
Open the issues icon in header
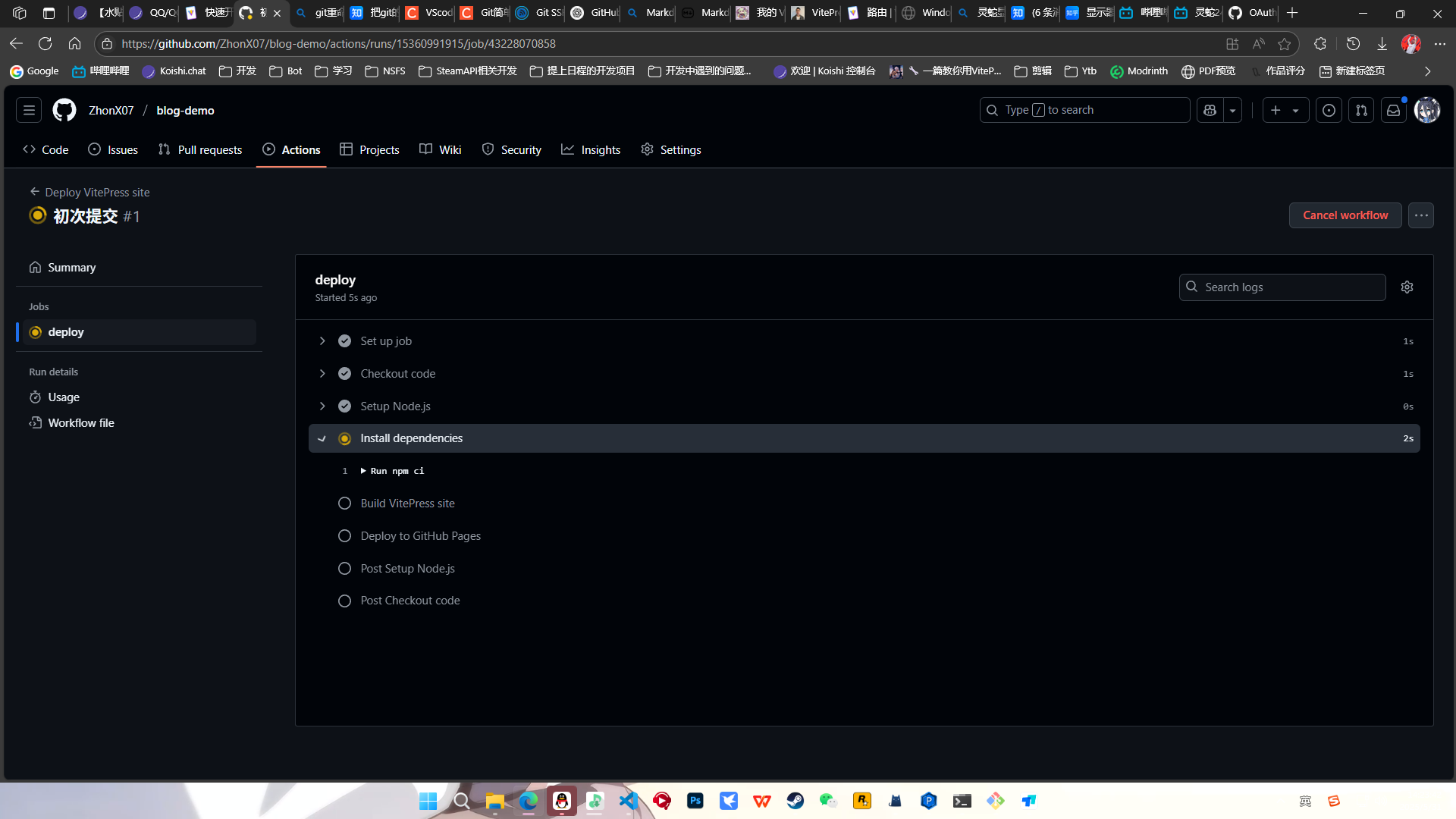[1329, 110]
